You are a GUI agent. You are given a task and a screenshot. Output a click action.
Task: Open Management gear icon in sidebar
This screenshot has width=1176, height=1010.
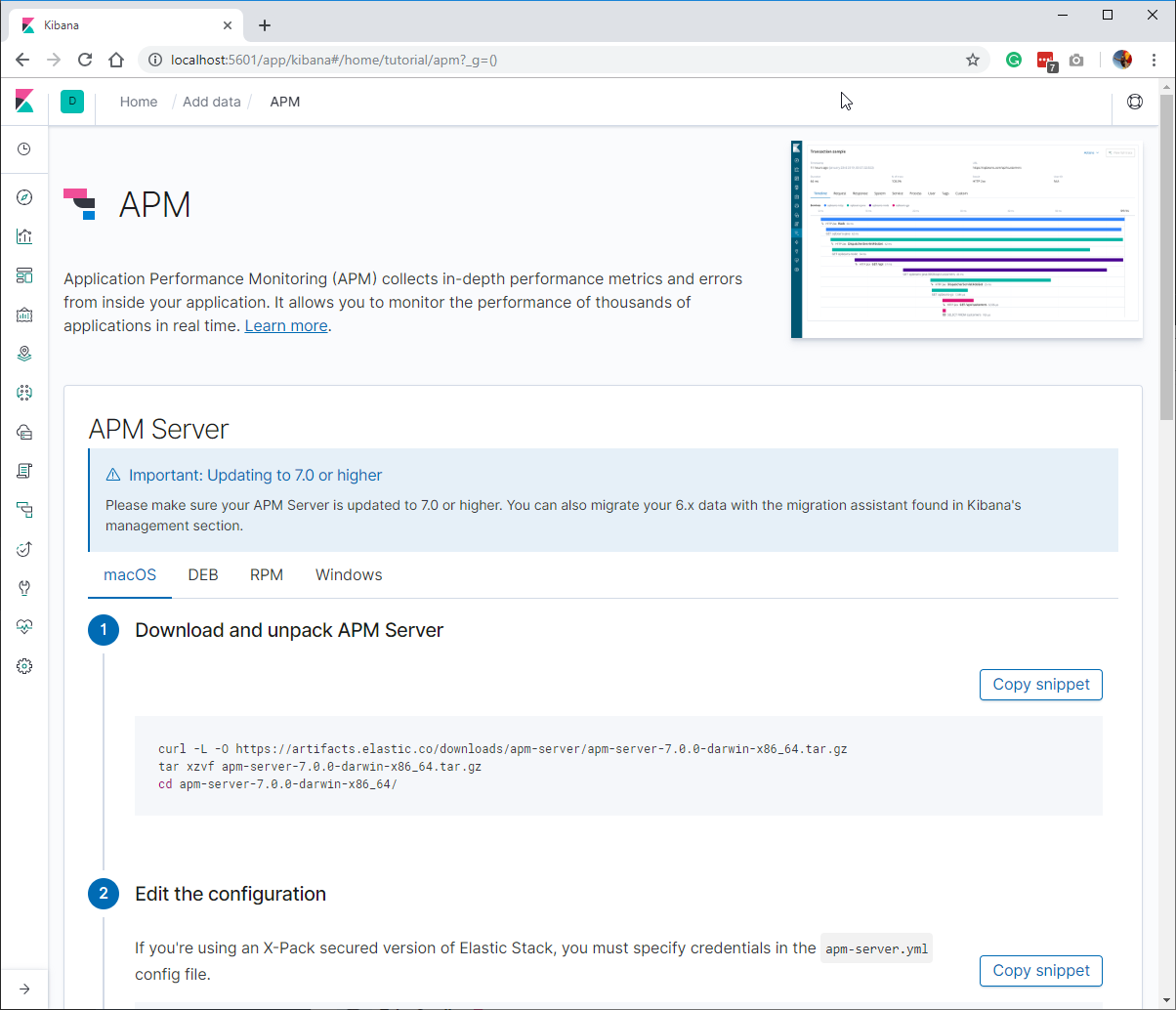point(24,666)
